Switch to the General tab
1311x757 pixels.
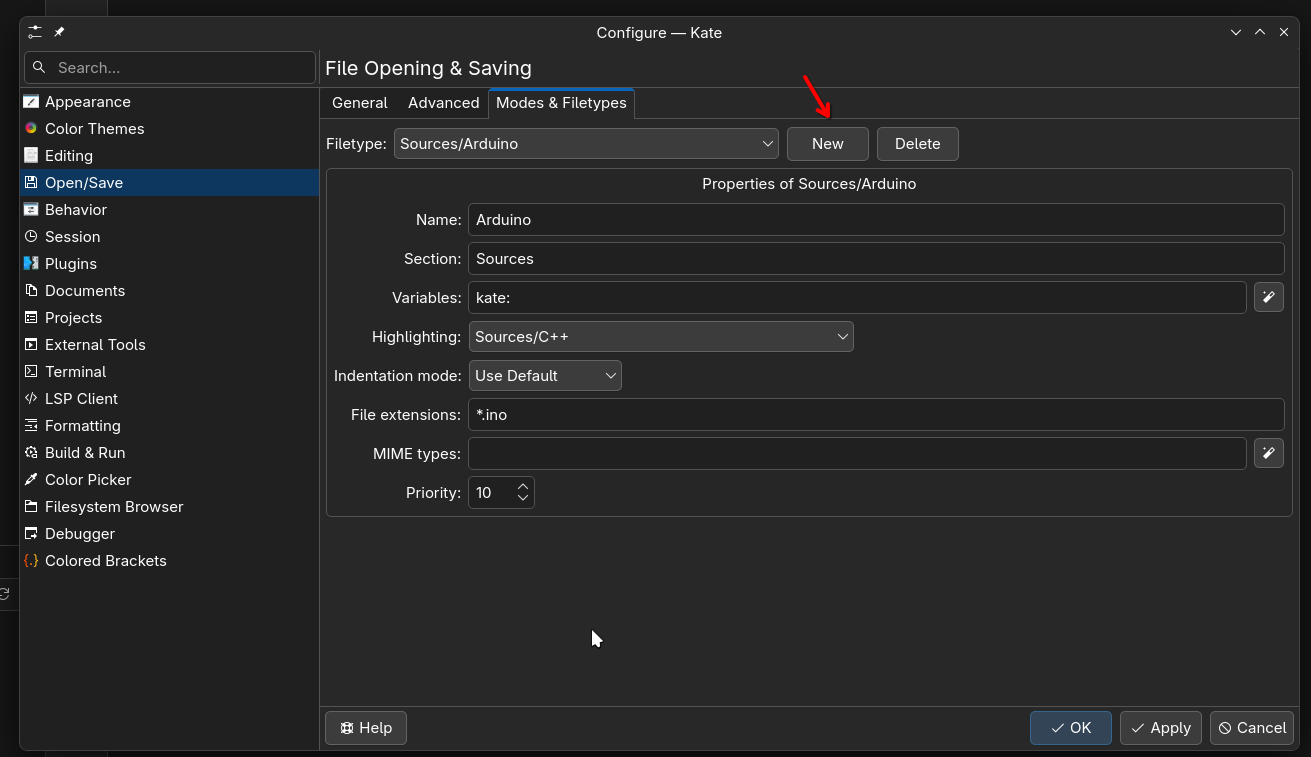pyautogui.click(x=359, y=103)
